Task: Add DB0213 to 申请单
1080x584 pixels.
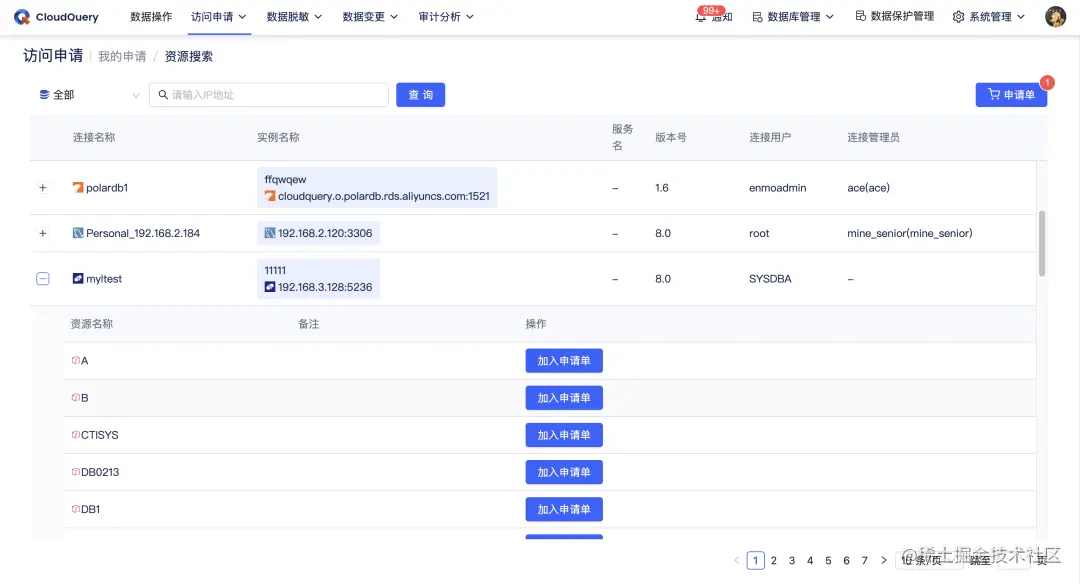Action: 564,472
